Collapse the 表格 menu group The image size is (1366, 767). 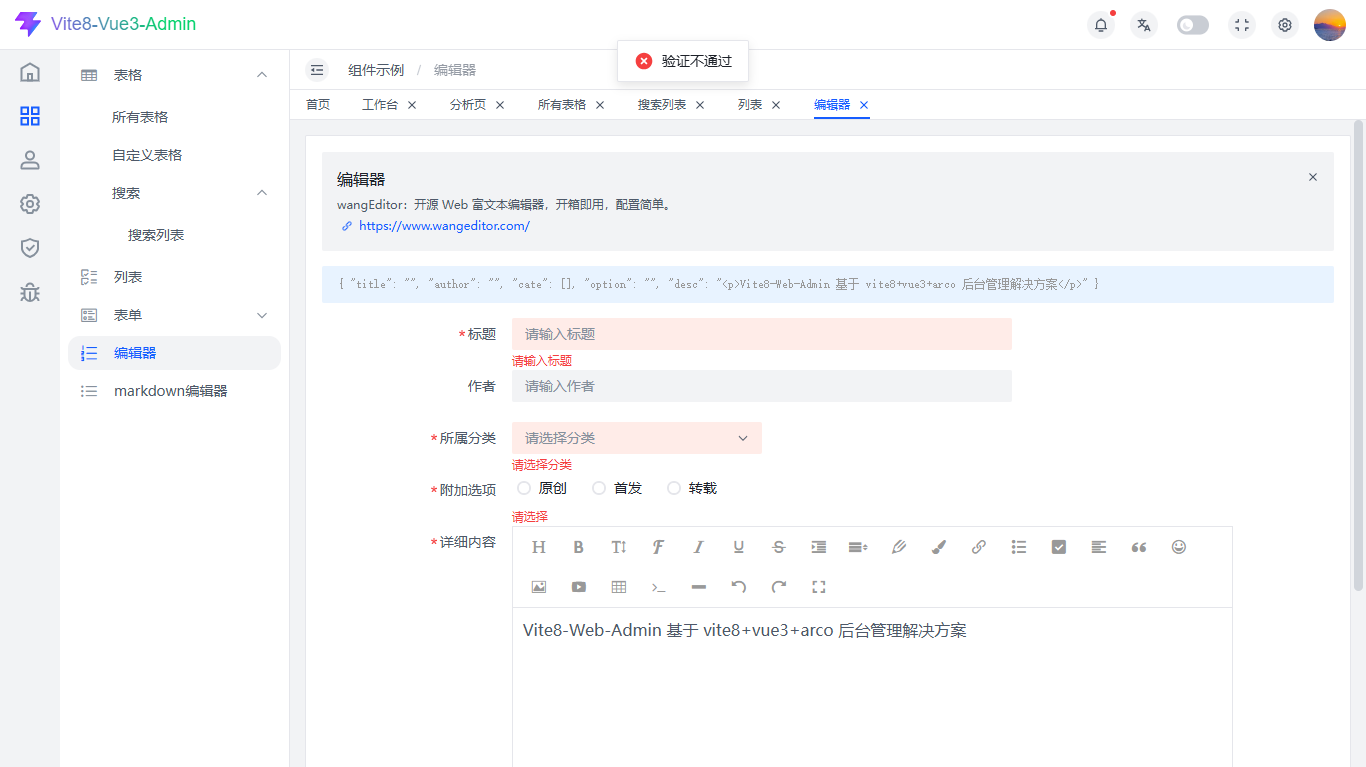coord(174,75)
